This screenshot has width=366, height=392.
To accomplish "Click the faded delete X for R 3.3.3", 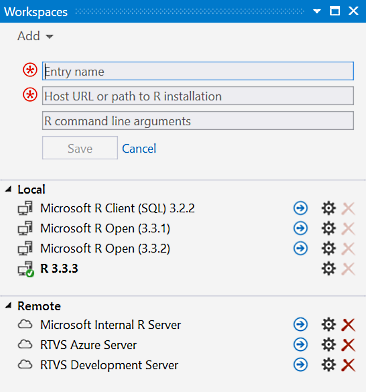I will click(348, 269).
